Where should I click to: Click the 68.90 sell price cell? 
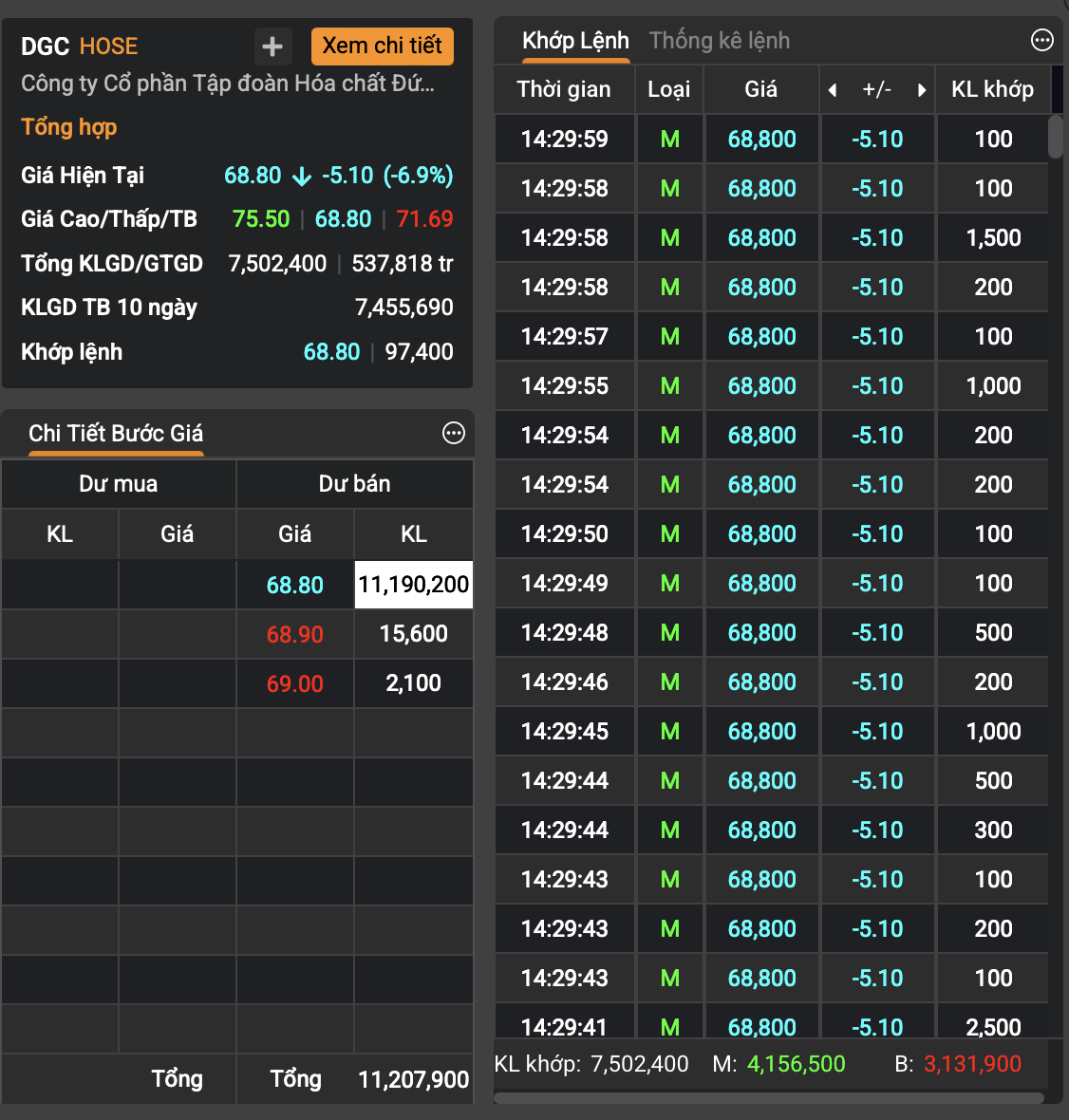point(294,634)
